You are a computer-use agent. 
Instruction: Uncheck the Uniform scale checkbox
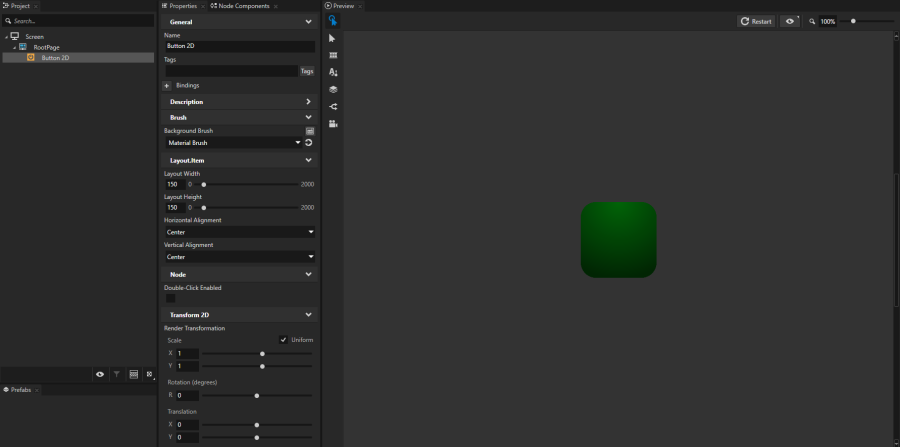[283, 340]
